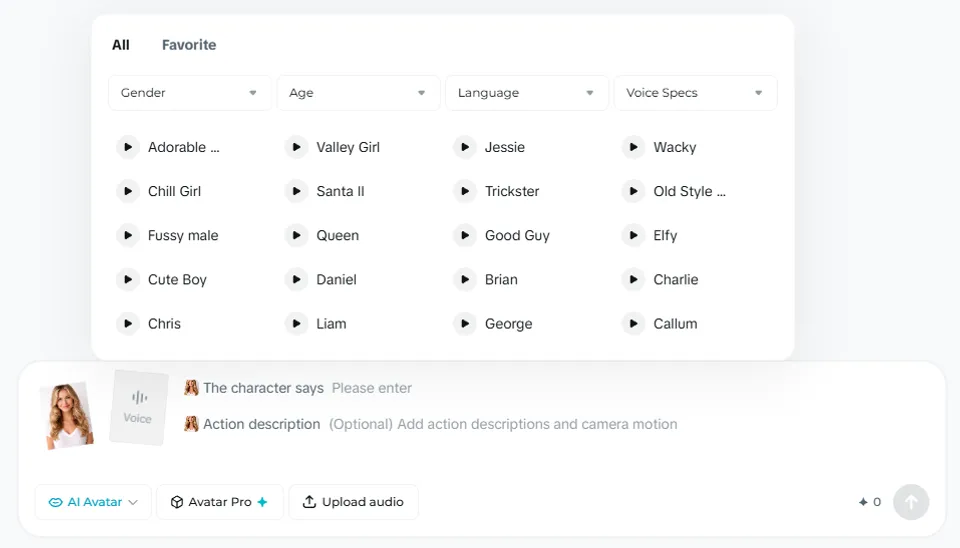Open the Age filter dropdown

coord(358,93)
